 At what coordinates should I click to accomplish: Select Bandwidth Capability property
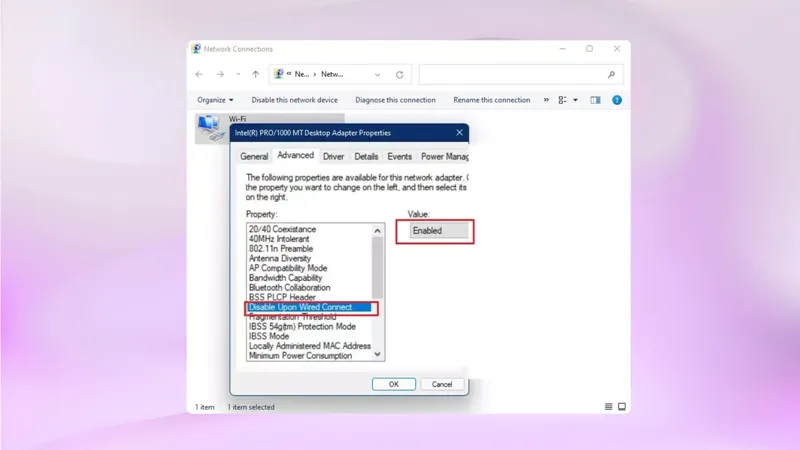click(285, 278)
